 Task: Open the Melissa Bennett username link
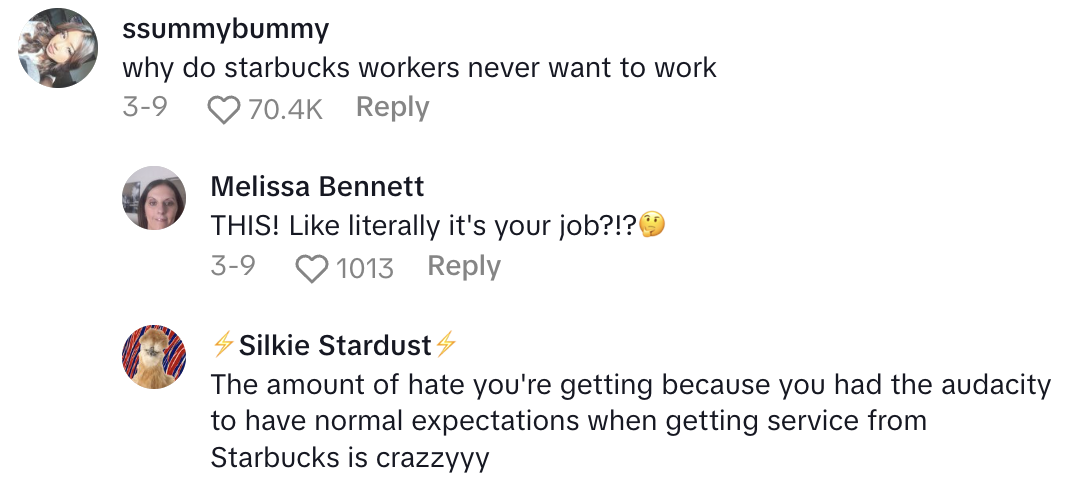tap(317, 187)
